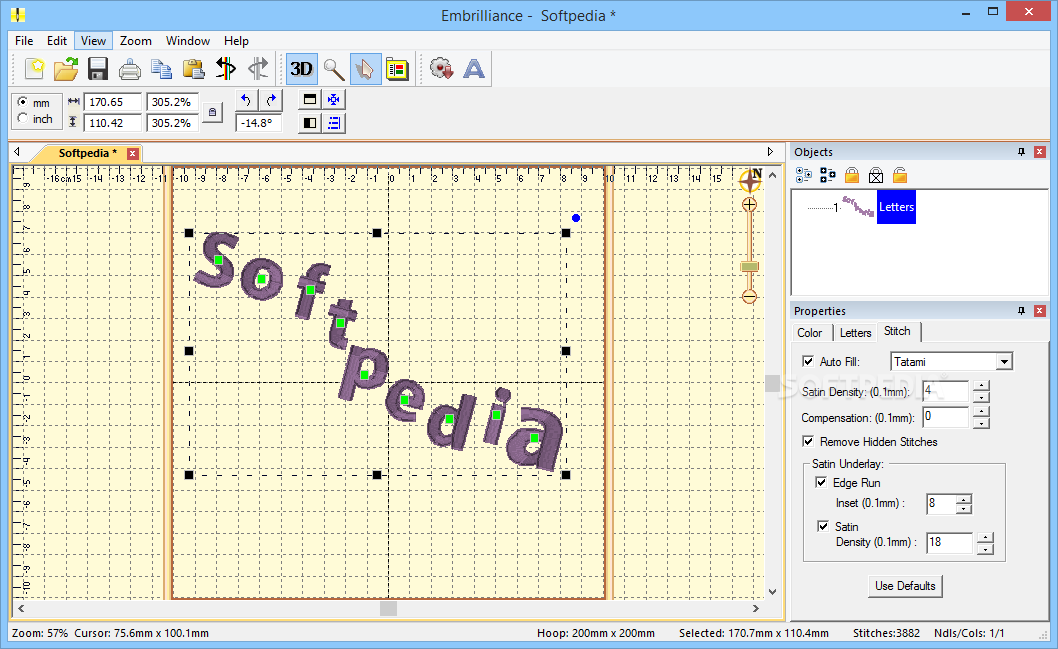The width and height of the screenshot is (1058, 649).
Task: Create a new design with New icon
Action: (x=34, y=69)
